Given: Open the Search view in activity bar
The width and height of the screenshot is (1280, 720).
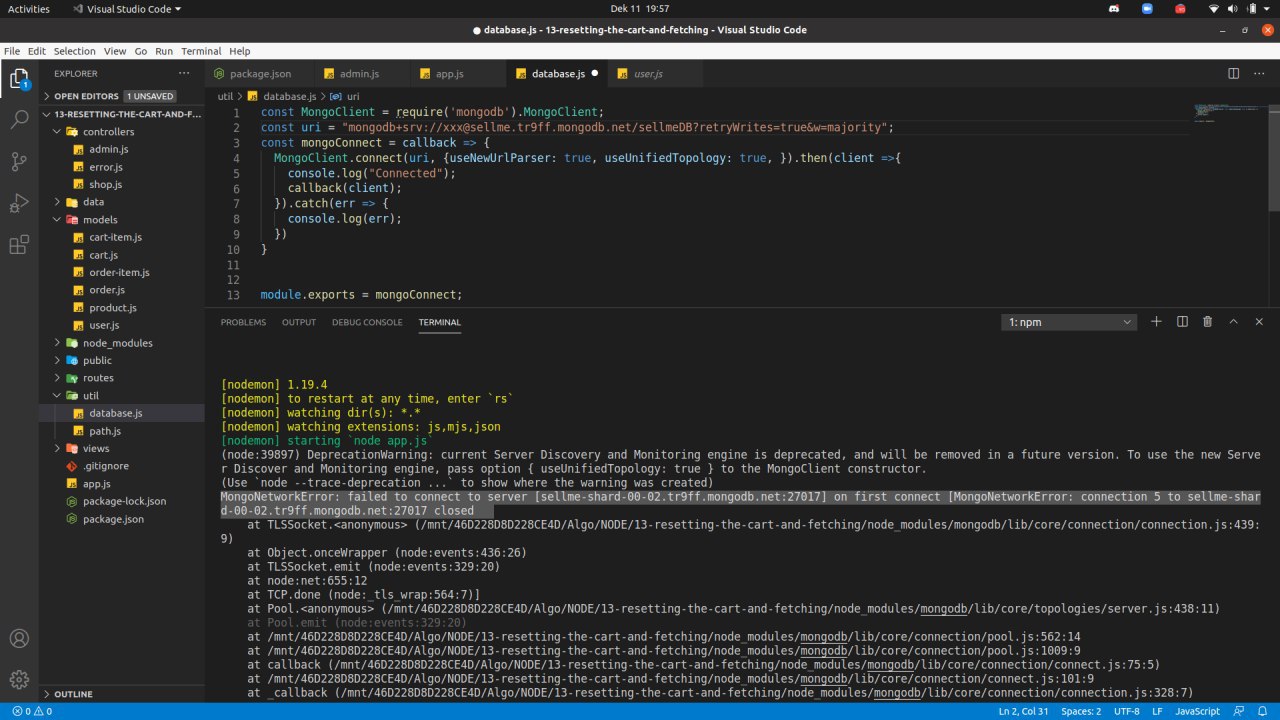Looking at the screenshot, I should [x=19, y=120].
